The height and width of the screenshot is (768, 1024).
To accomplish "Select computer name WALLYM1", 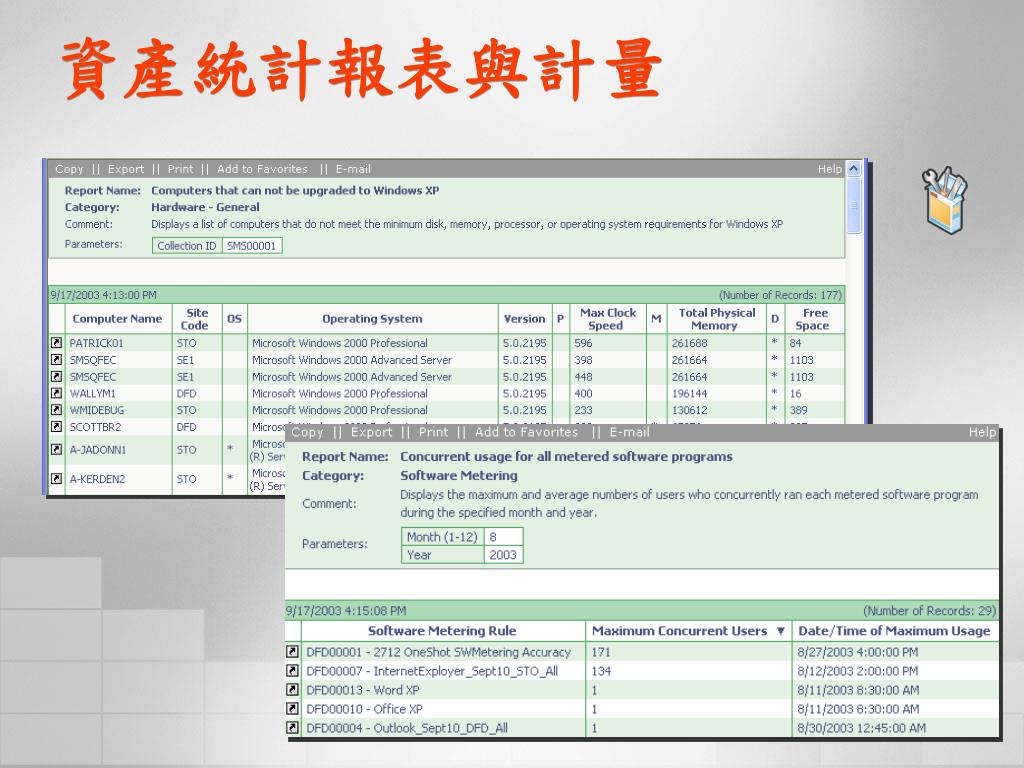I will click(x=92, y=393).
